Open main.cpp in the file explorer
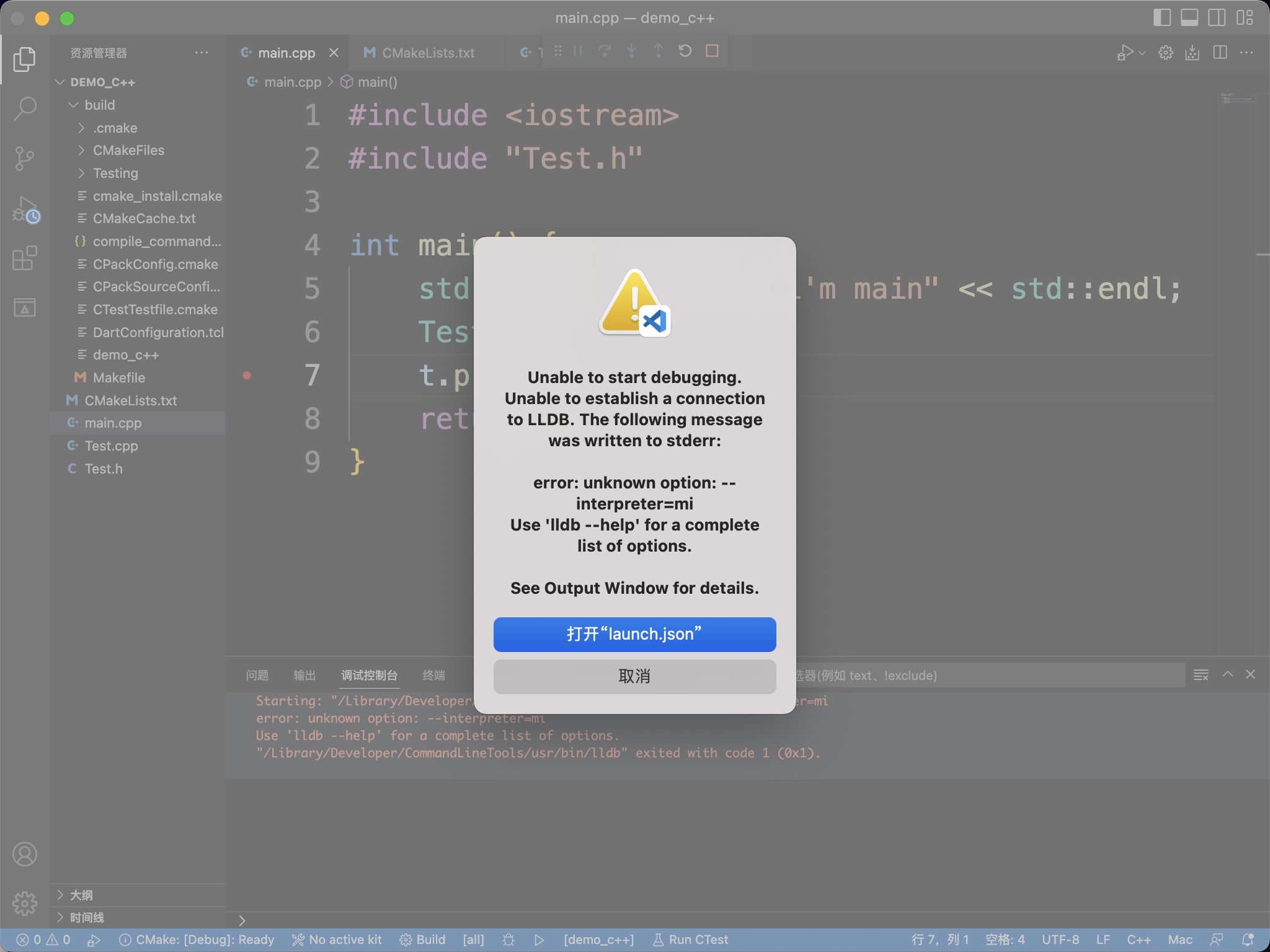Image resolution: width=1270 pixels, height=952 pixels. pos(137,423)
